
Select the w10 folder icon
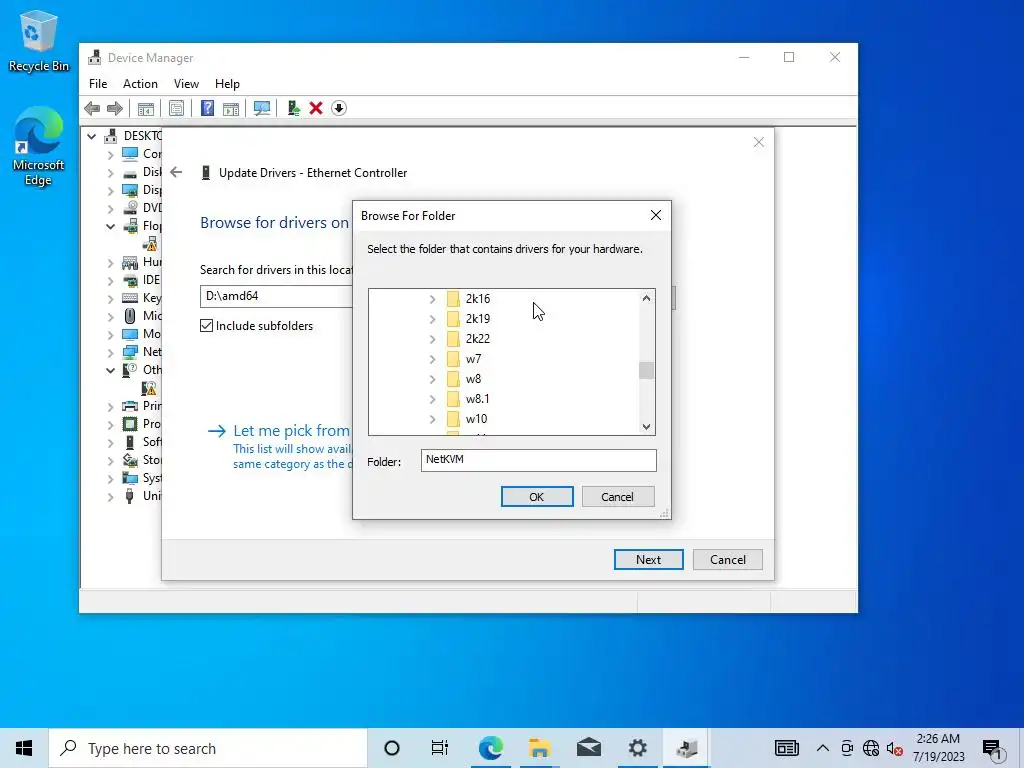(x=453, y=419)
